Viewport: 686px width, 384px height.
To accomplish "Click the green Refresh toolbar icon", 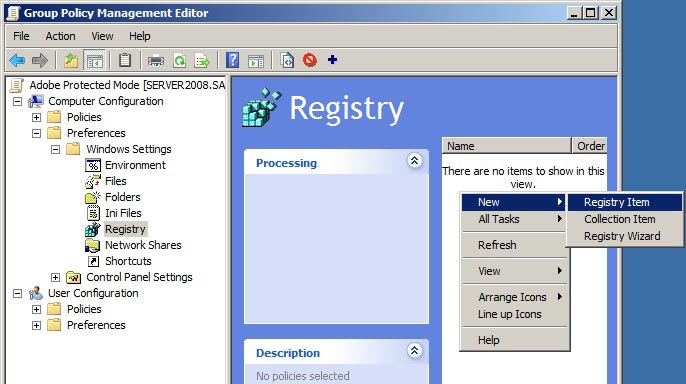I will [179, 60].
